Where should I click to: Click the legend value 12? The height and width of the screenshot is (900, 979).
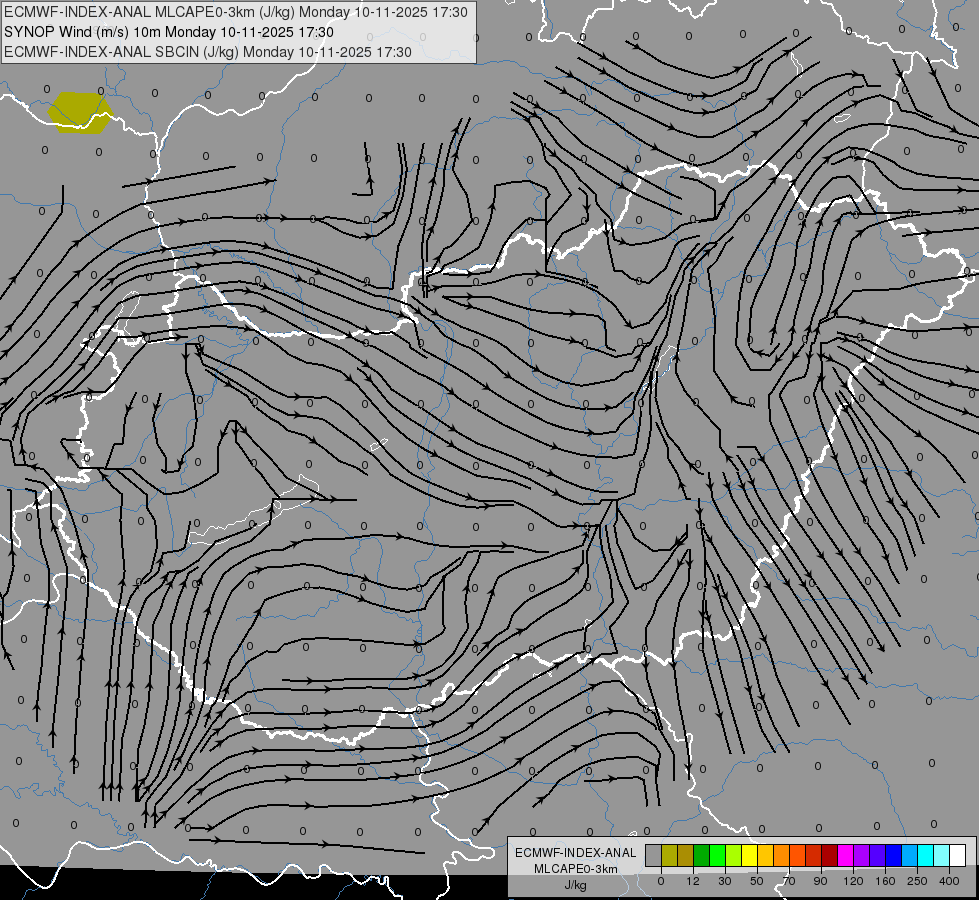click(x=692, y=881)
